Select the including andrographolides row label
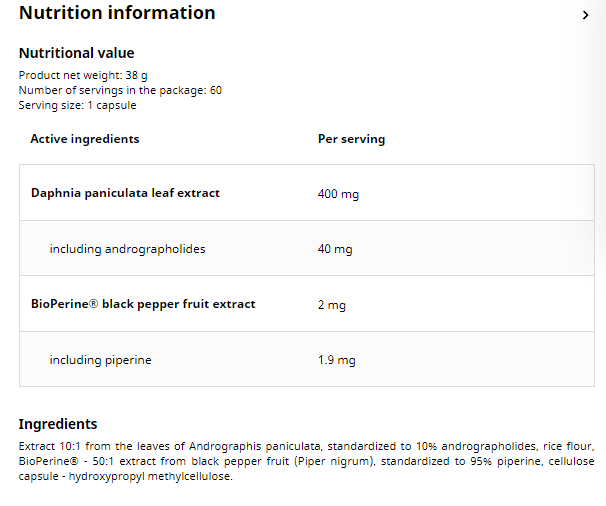 click(127, 249)
